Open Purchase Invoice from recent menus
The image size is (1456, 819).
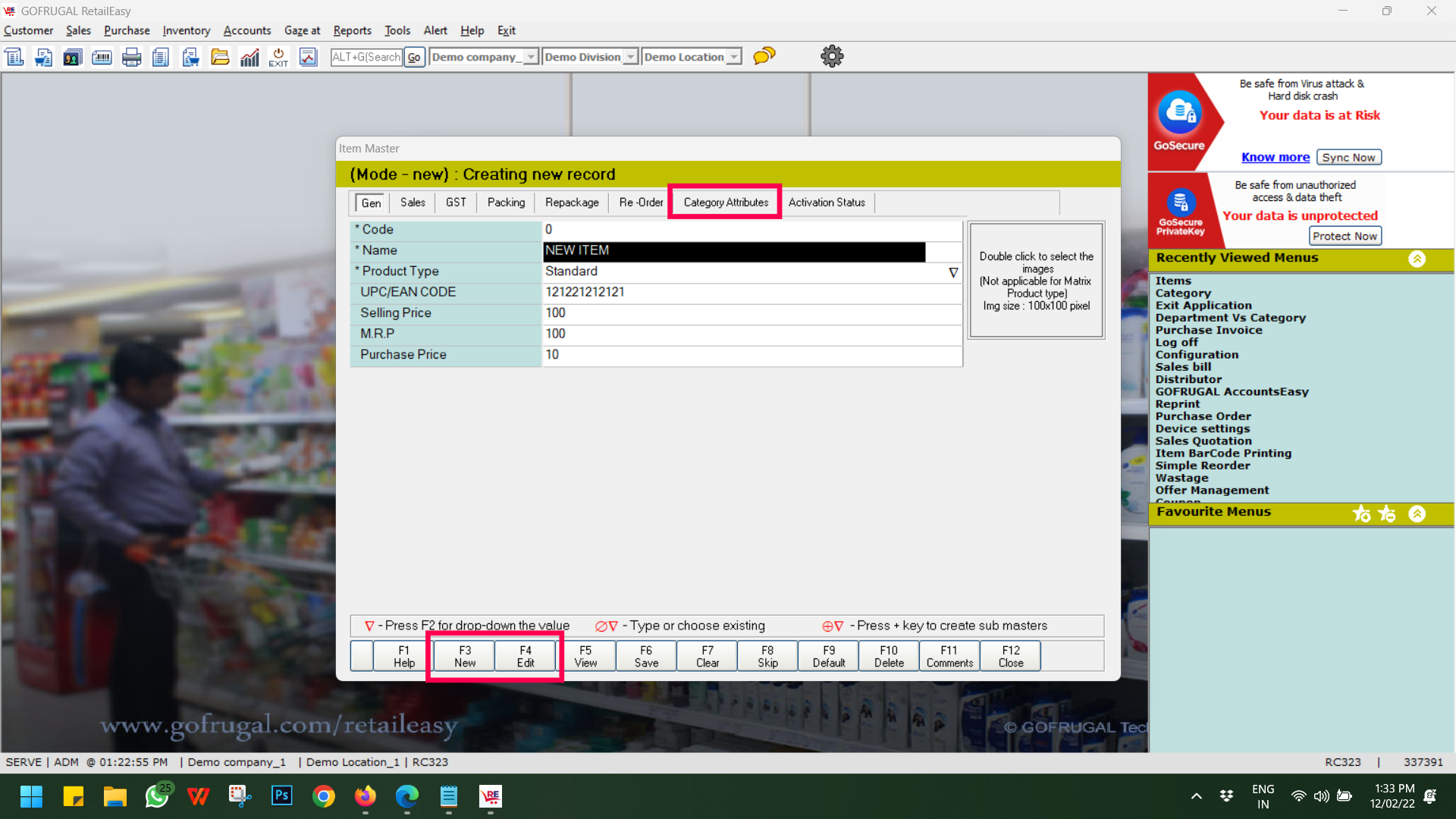click(x=1208, y=330)
